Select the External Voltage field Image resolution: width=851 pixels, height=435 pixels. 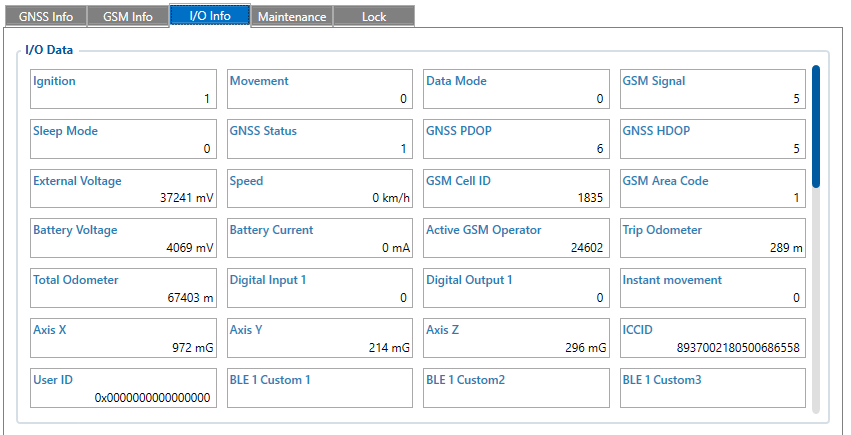click(x=123, y=189)
